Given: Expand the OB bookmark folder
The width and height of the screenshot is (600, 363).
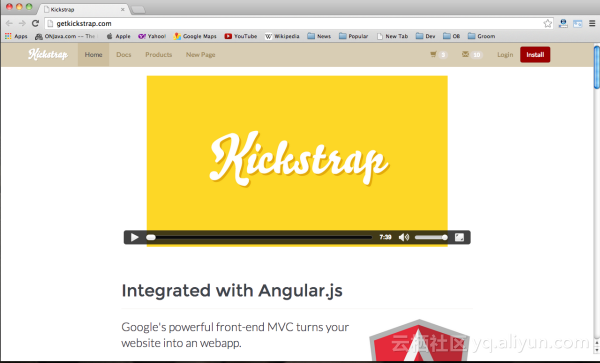Looking at the screenshot, I should click(x=452, y=36).
